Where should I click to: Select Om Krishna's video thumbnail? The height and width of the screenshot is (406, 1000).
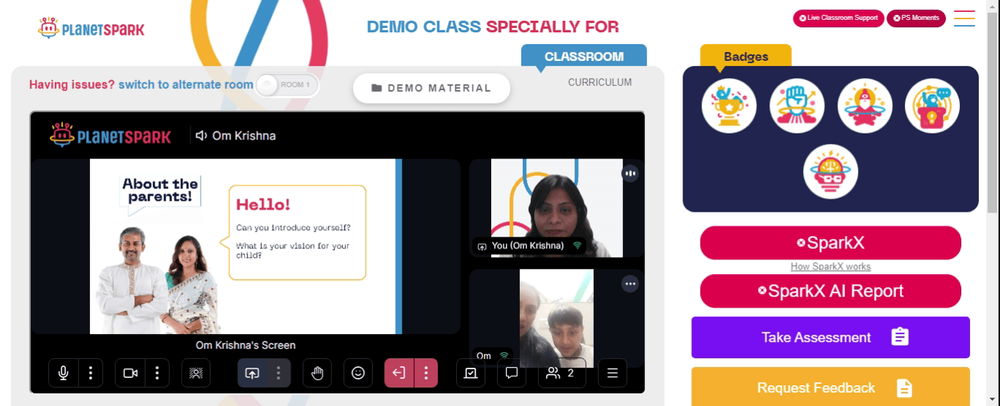[x=556, y=208]
